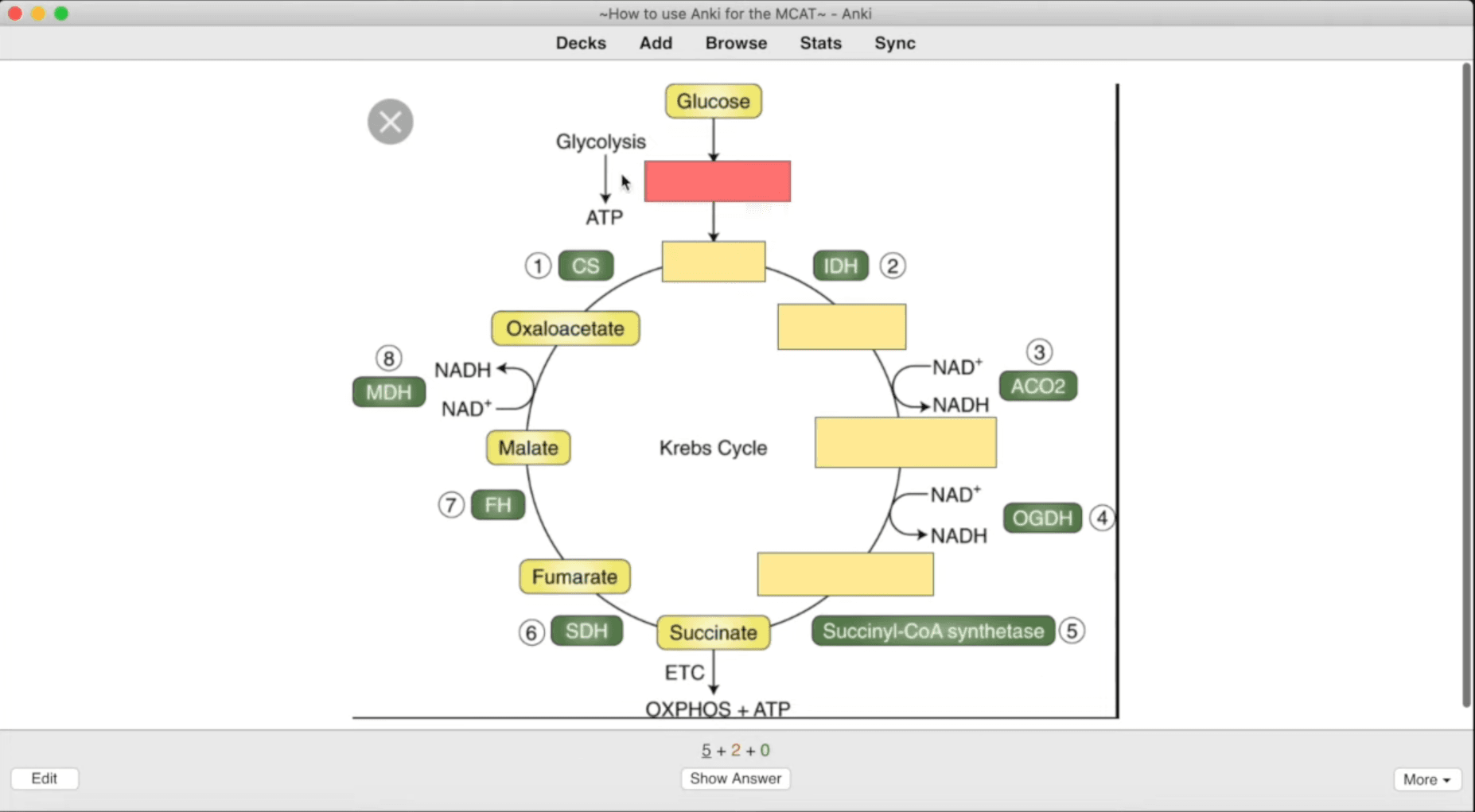1475x812 pixels.
Task: Open the Add card dialog
Action: tap(656, 43)
